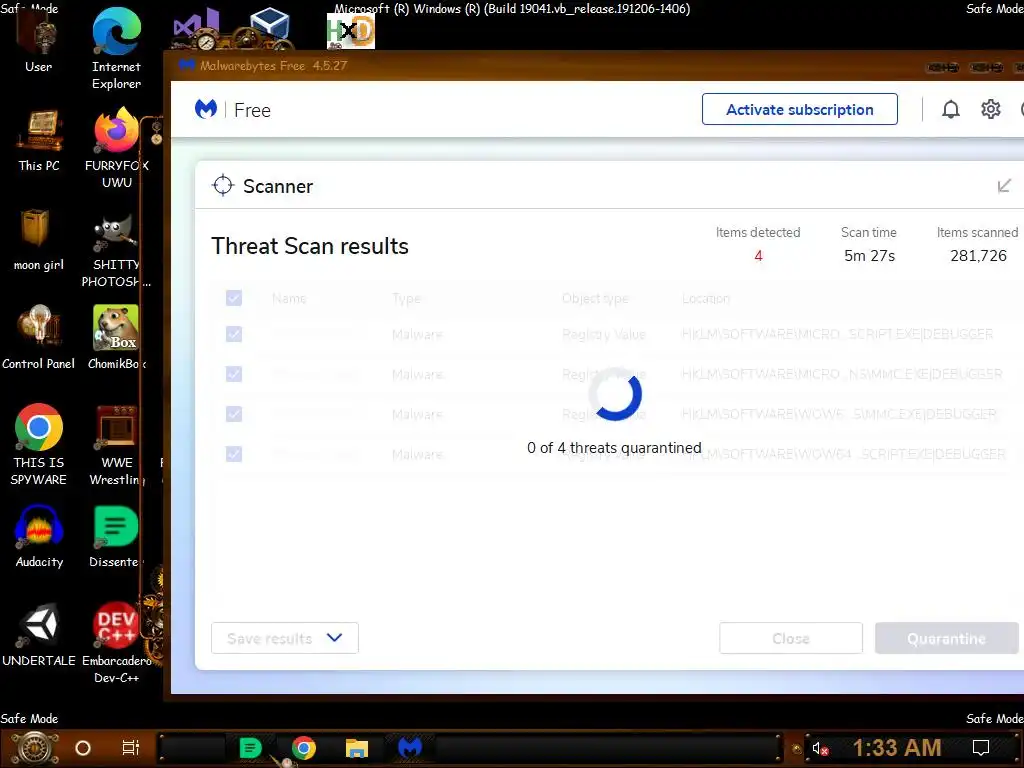Open Task View on taskbar
Screen dimensions: 1024x768
pos(131,748)
